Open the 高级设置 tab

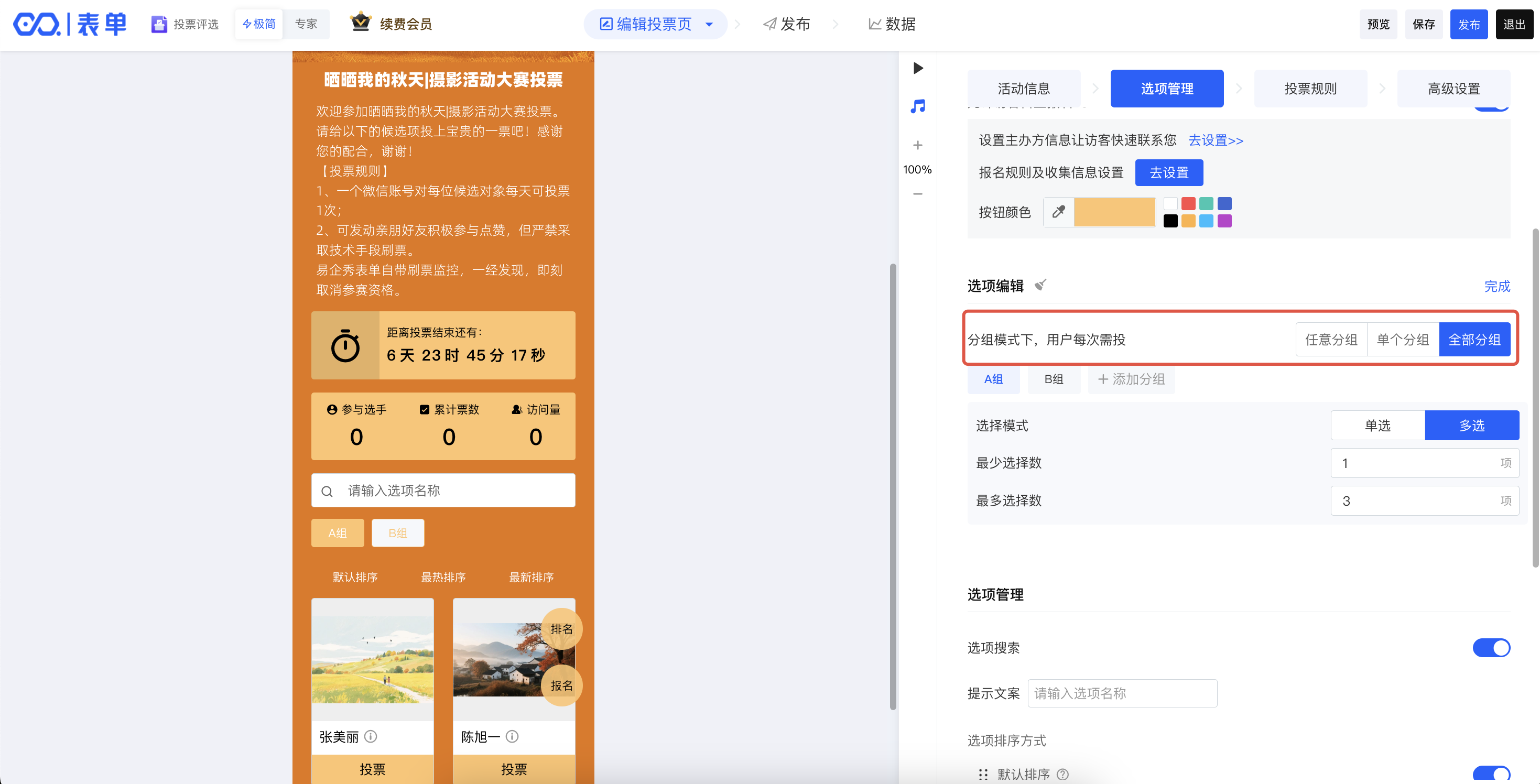point(1454,89)
